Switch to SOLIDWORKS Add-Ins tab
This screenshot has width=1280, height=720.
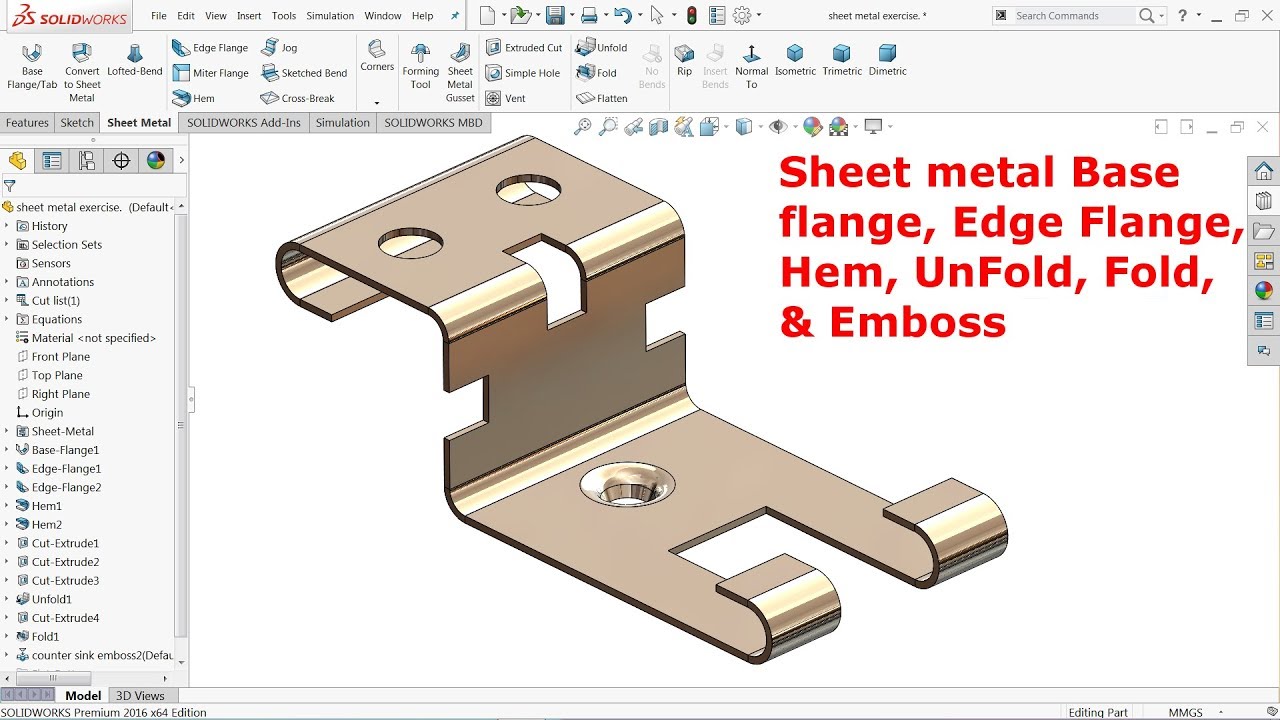point(243,123)
